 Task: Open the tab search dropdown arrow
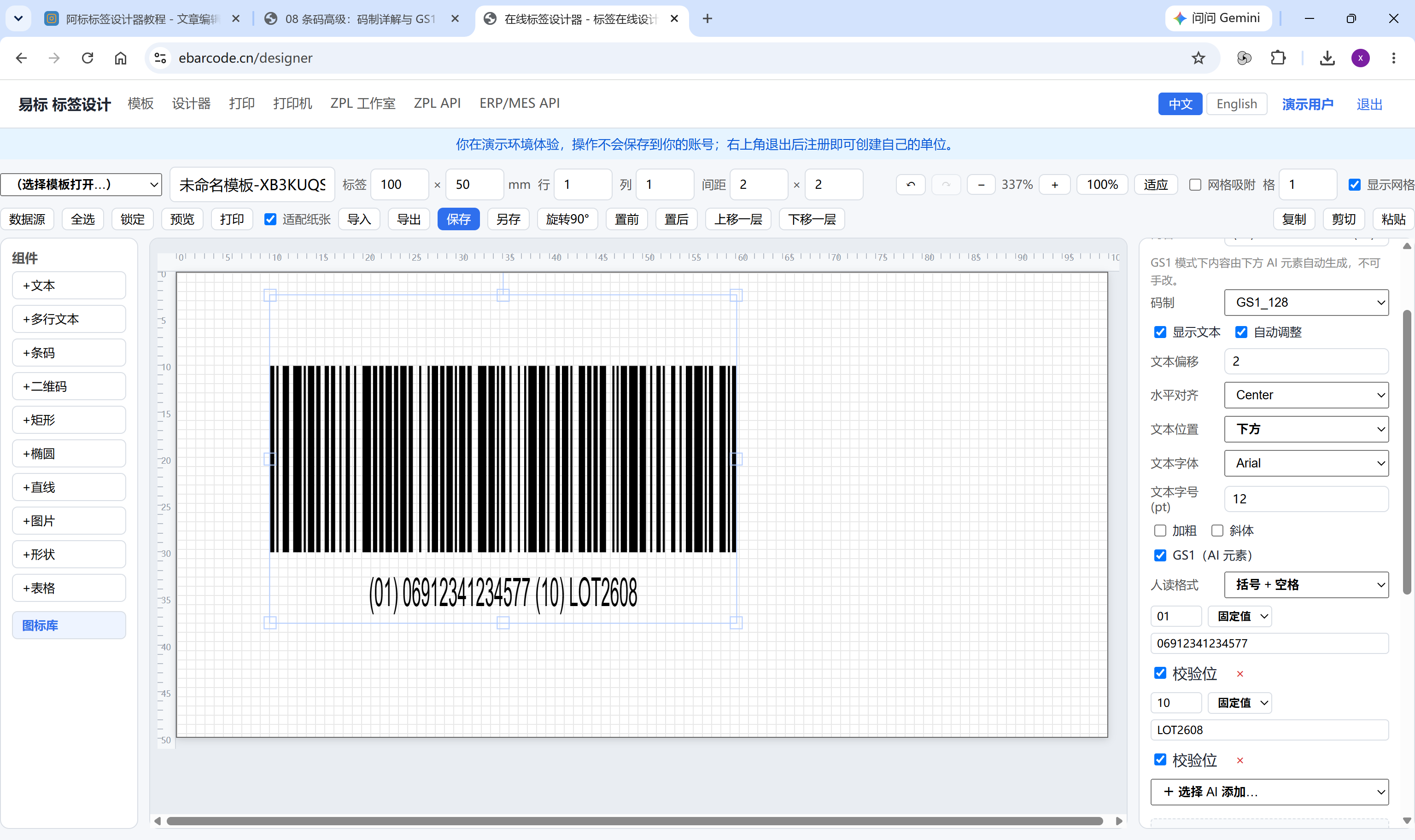pyautogui.click(x=18, y=19)
